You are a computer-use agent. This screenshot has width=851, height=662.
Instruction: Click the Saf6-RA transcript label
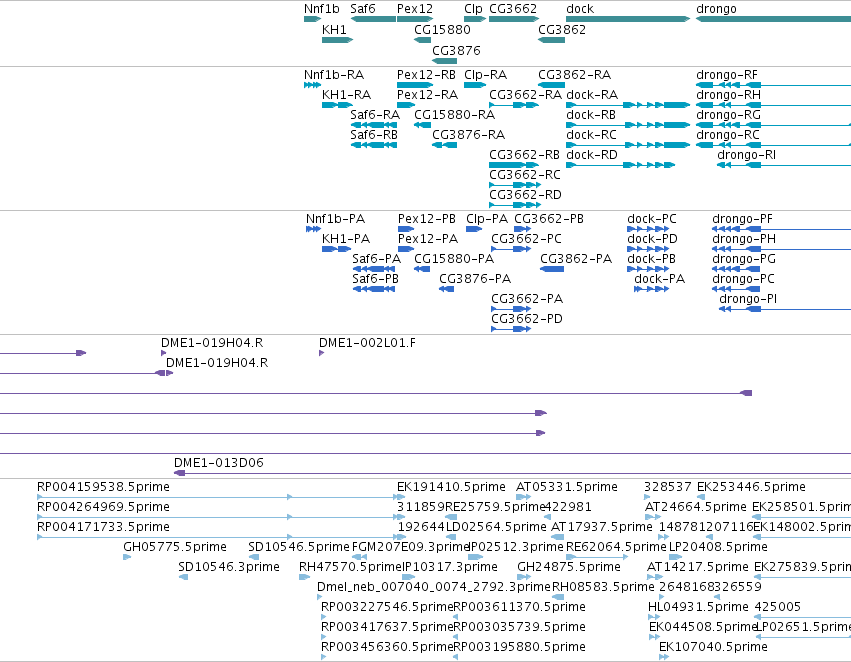[x=374, y=114]
